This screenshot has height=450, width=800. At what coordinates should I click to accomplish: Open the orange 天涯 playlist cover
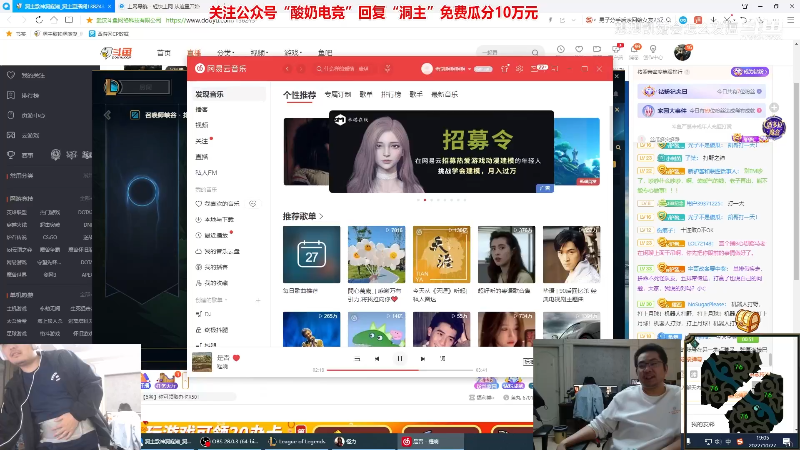point(441,255)
